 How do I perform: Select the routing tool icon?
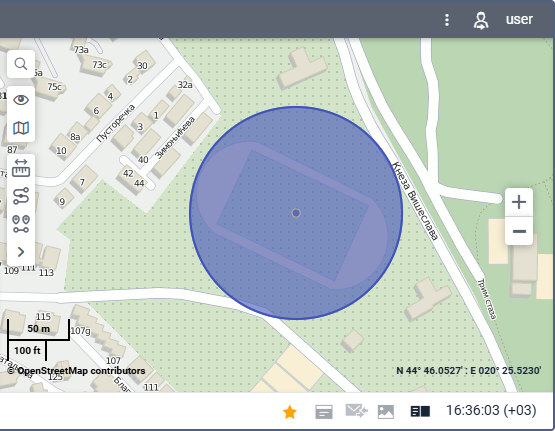[21, 196]
